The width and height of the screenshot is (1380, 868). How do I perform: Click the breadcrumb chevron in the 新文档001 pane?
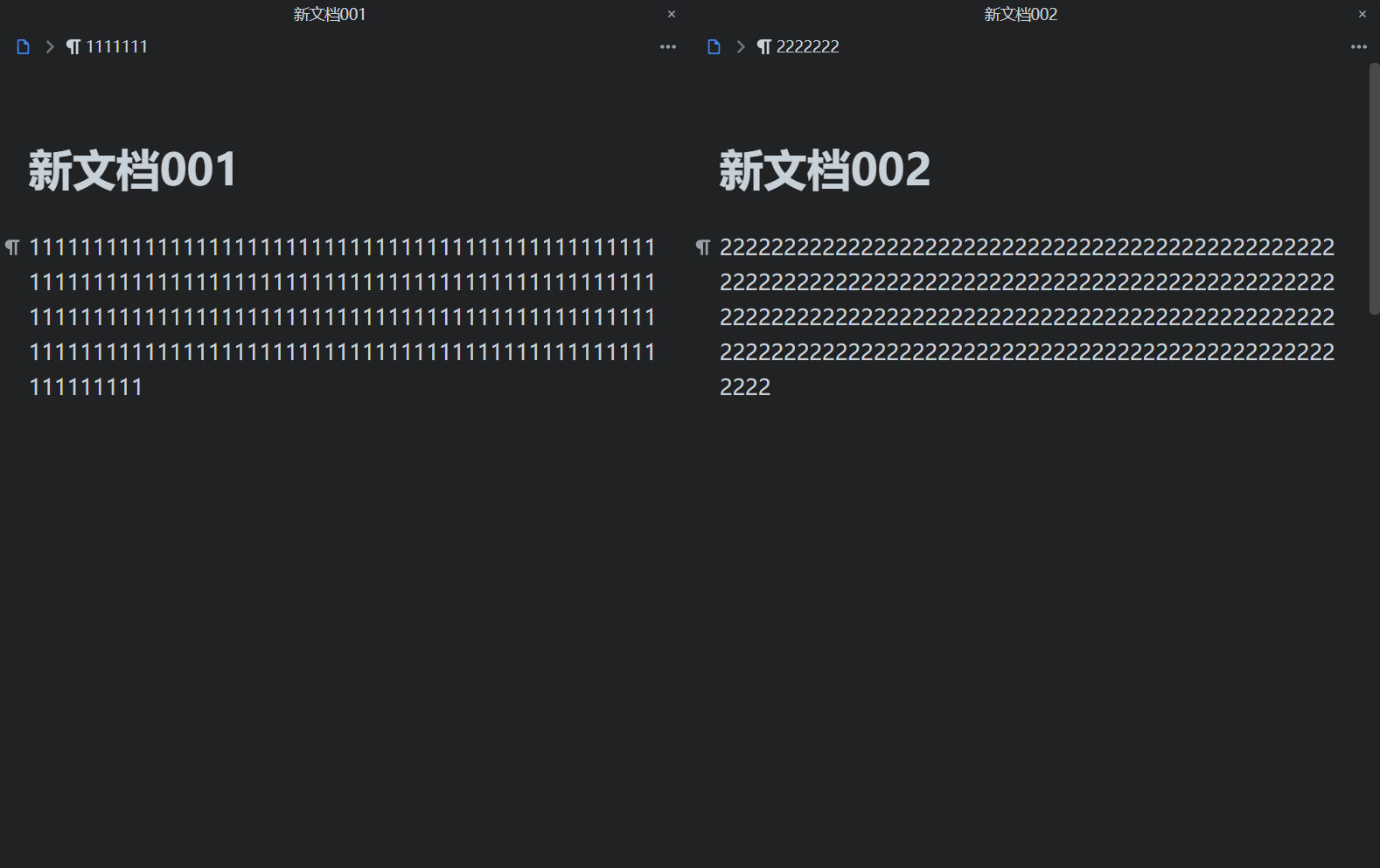[50, 47]
